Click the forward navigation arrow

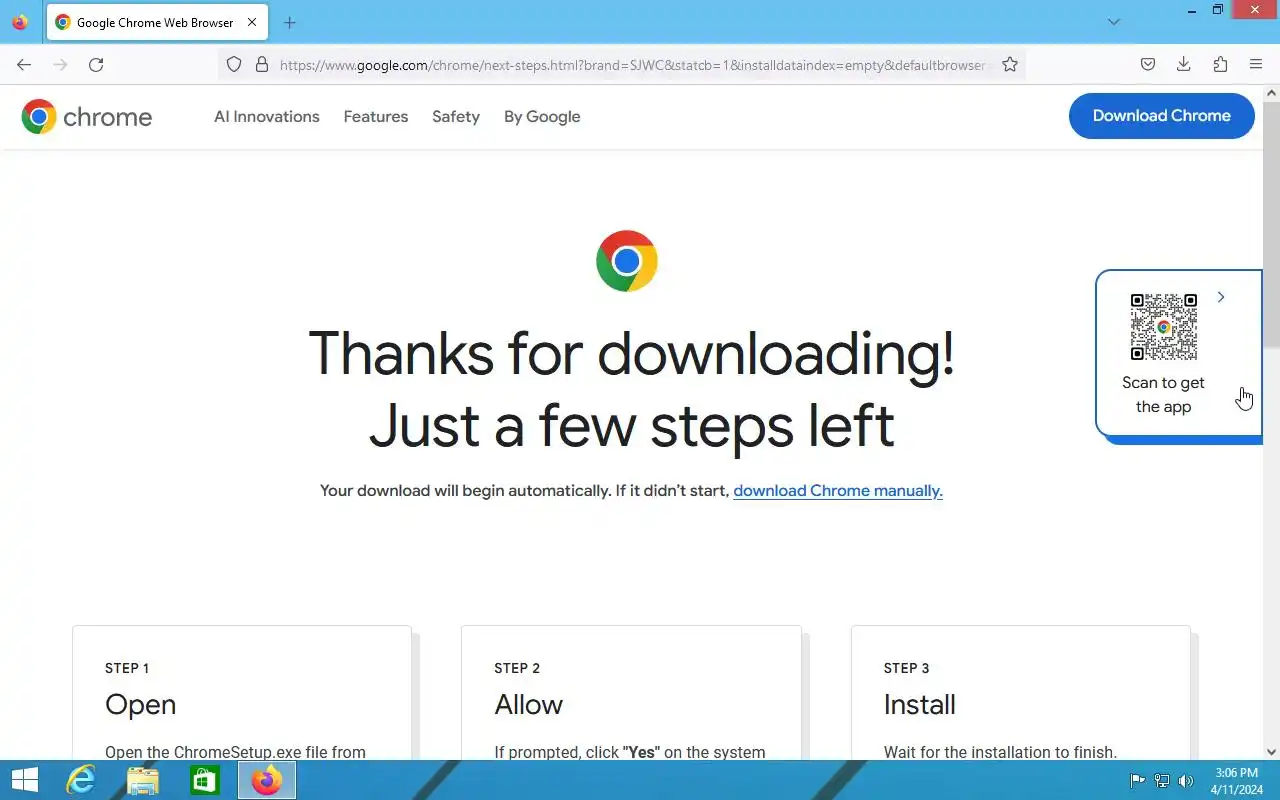click(60, 65)
